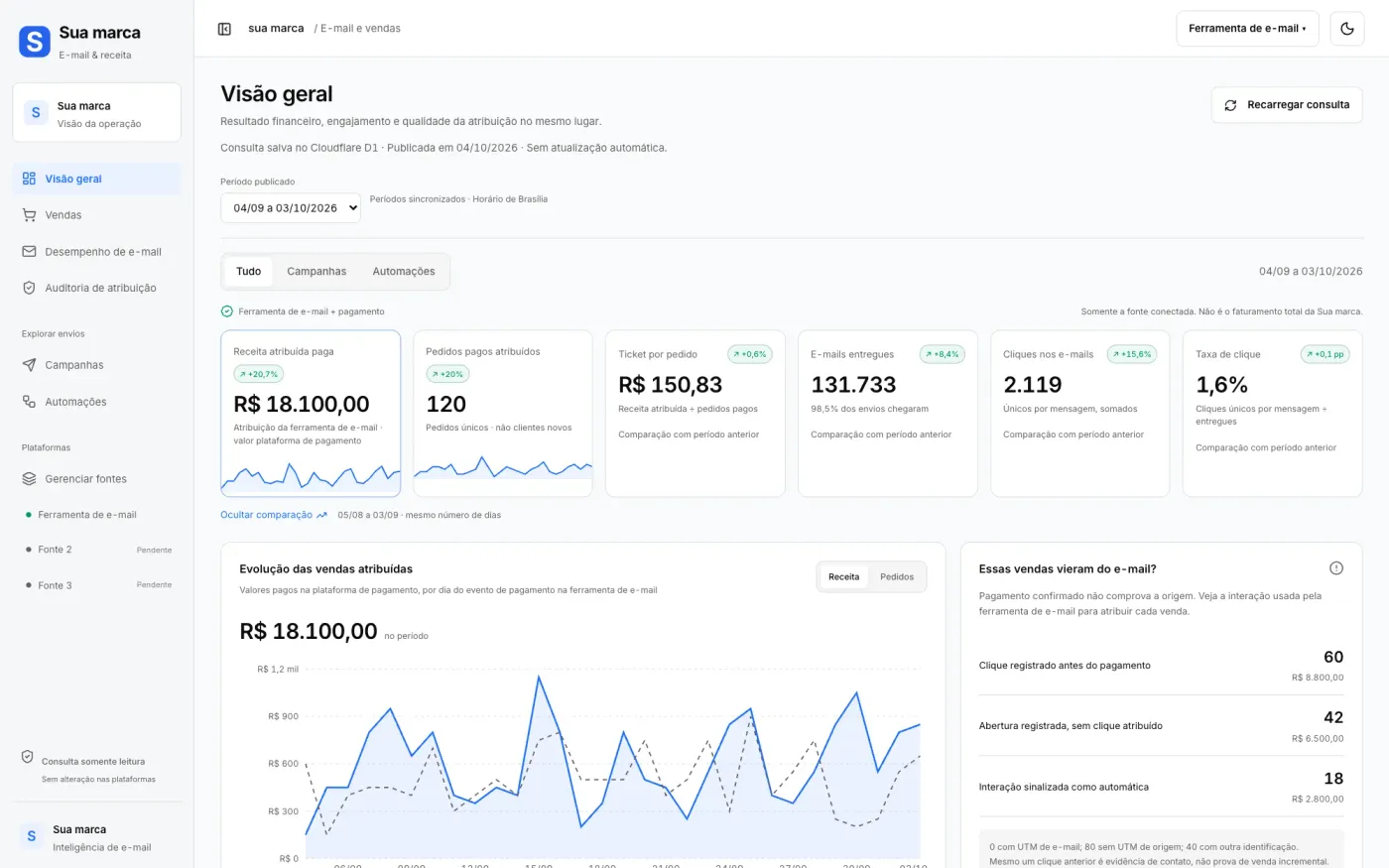This screenshot has height=868, width=1389.
Task: Toggle dark mode with the moon icon
Action: pyautogui.click(x=1346, y=29)
